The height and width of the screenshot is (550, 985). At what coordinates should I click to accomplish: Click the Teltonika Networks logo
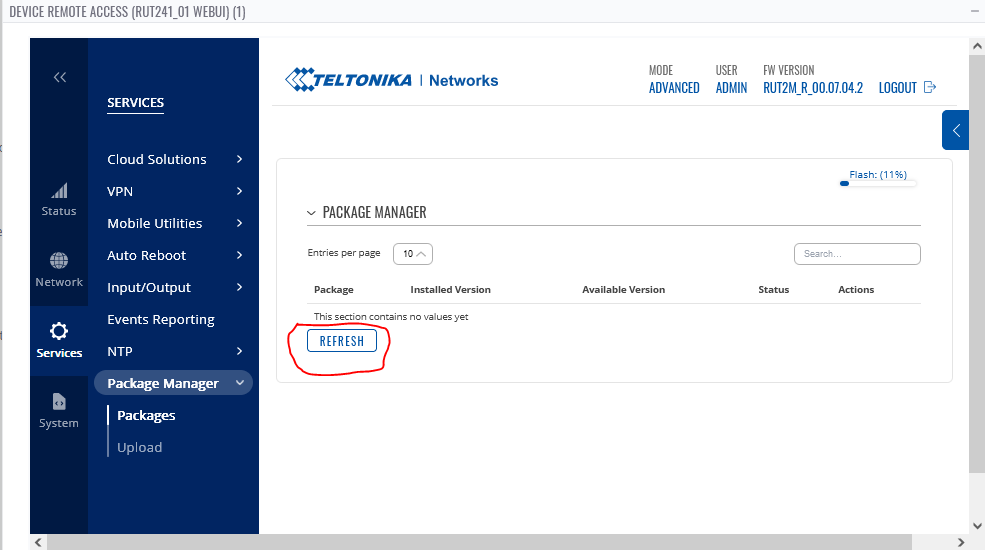391,80
